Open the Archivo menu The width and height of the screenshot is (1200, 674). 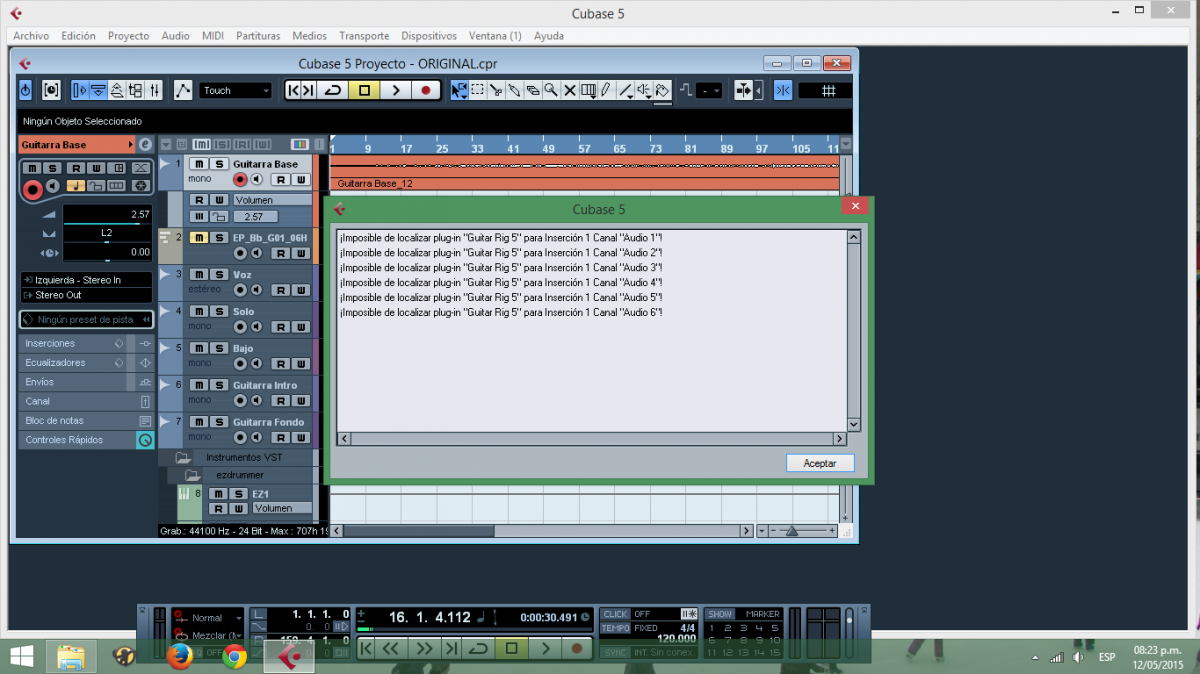tap(31, 36)
